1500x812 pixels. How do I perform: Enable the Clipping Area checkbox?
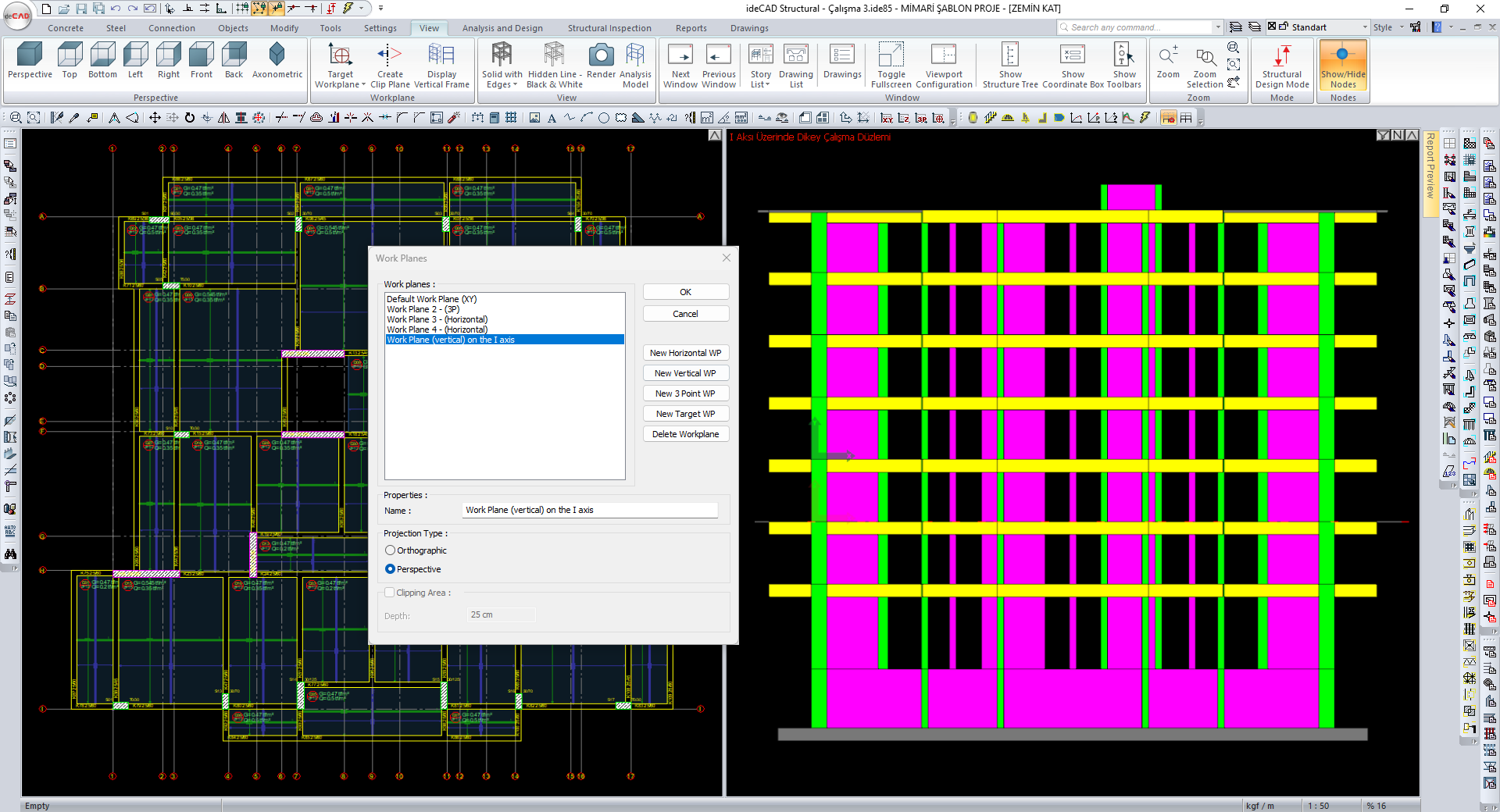(390, 593)
